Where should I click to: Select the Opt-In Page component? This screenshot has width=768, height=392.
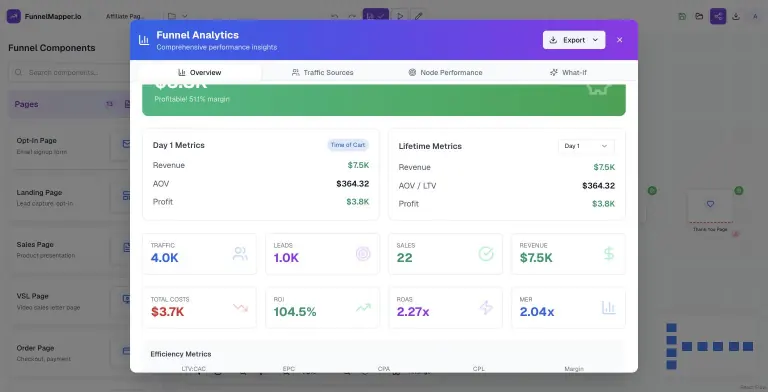click(70, 146)
